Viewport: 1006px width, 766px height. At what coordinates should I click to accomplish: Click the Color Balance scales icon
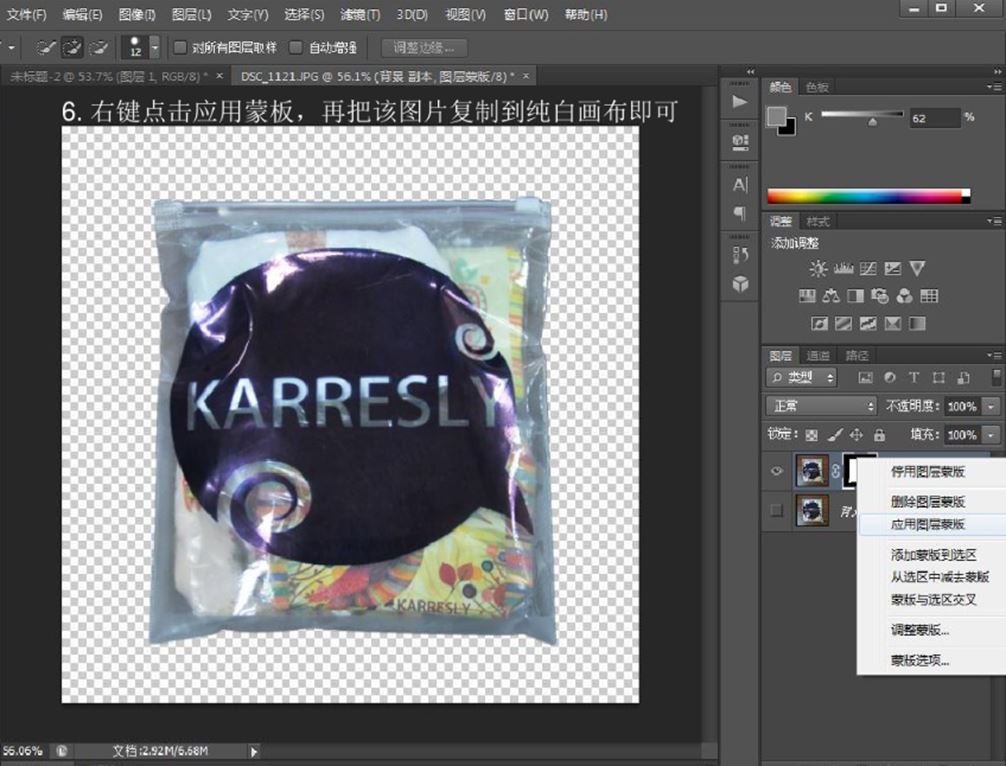point(830,296)
